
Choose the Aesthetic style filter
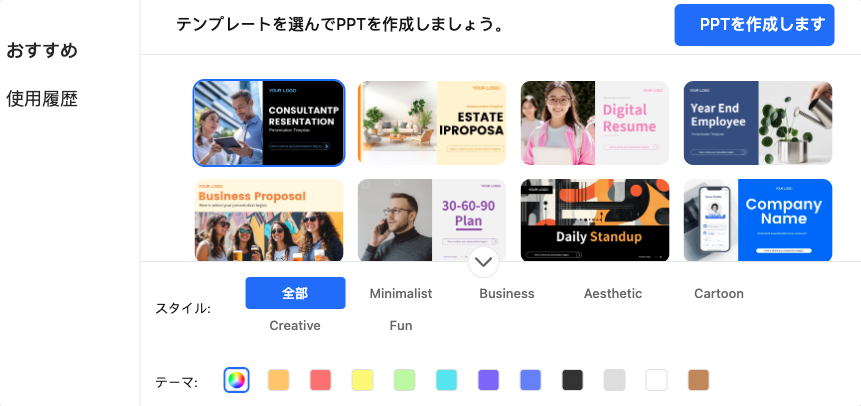pos(613,293)
